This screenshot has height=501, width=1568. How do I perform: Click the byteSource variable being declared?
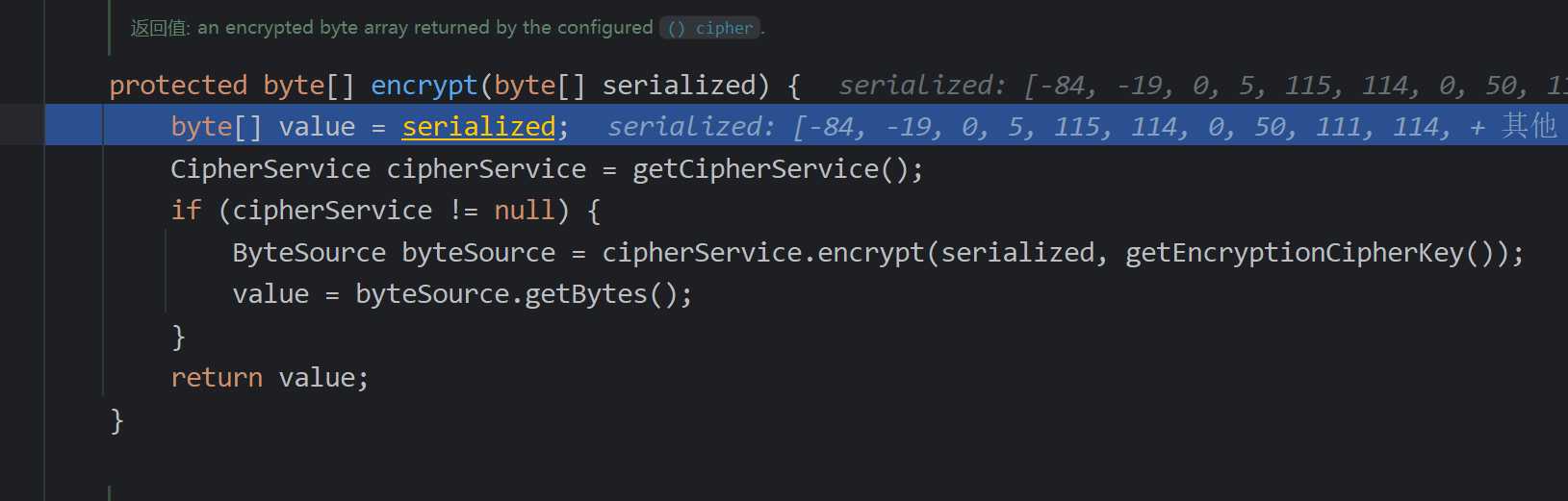(x=478, y=253)
